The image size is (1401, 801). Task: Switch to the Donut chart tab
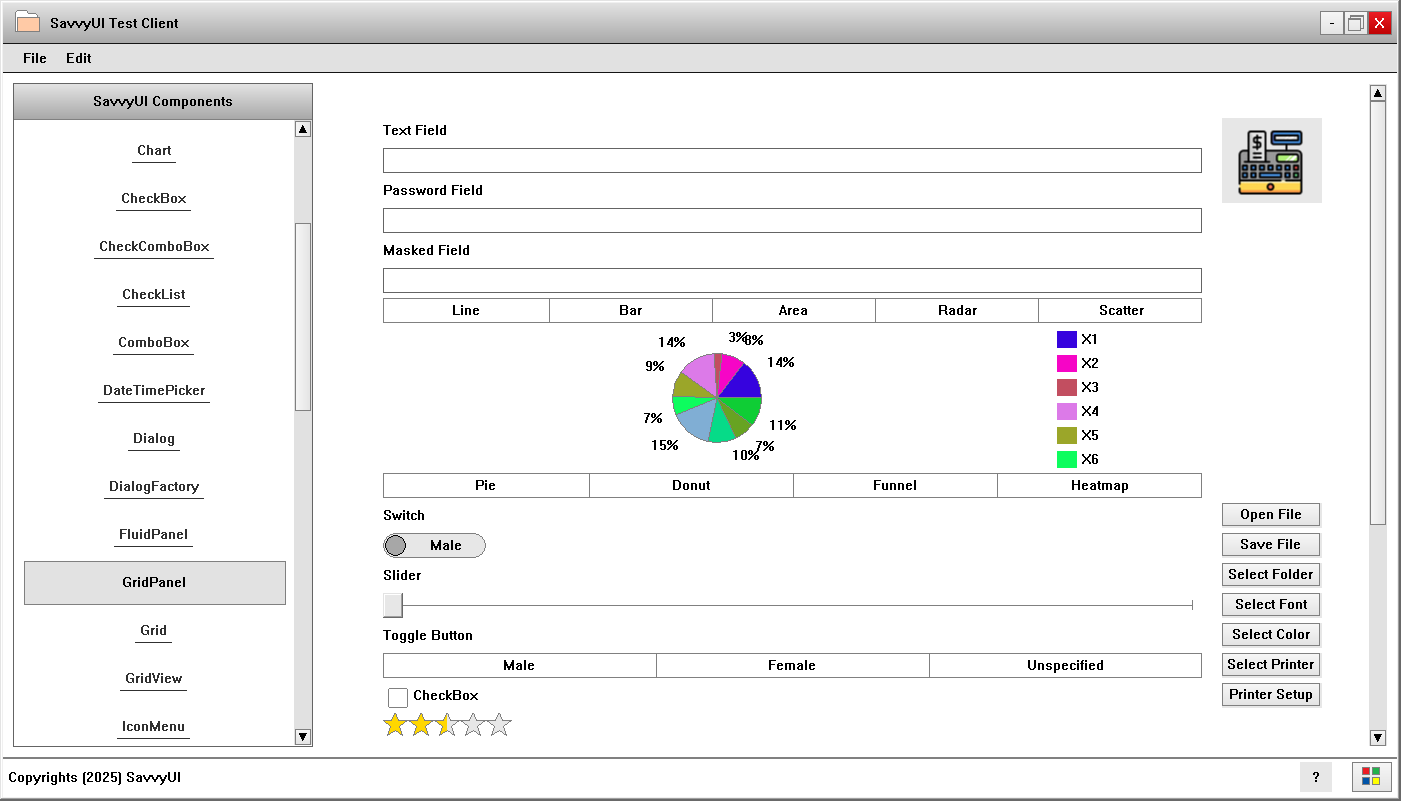691,485
